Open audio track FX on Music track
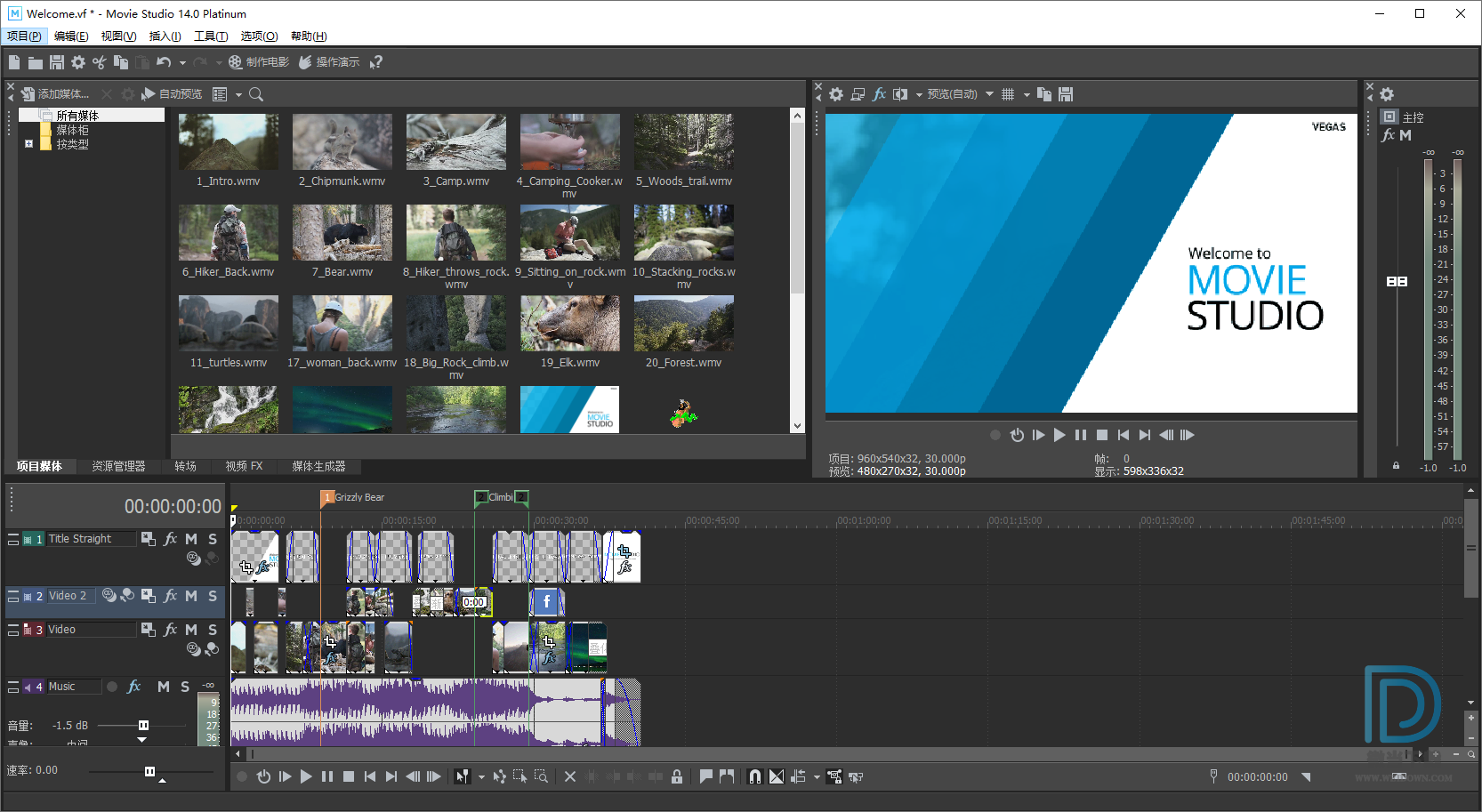This screenshot has height=812, width=1482. pyautogui.click(x=134, y=687)
